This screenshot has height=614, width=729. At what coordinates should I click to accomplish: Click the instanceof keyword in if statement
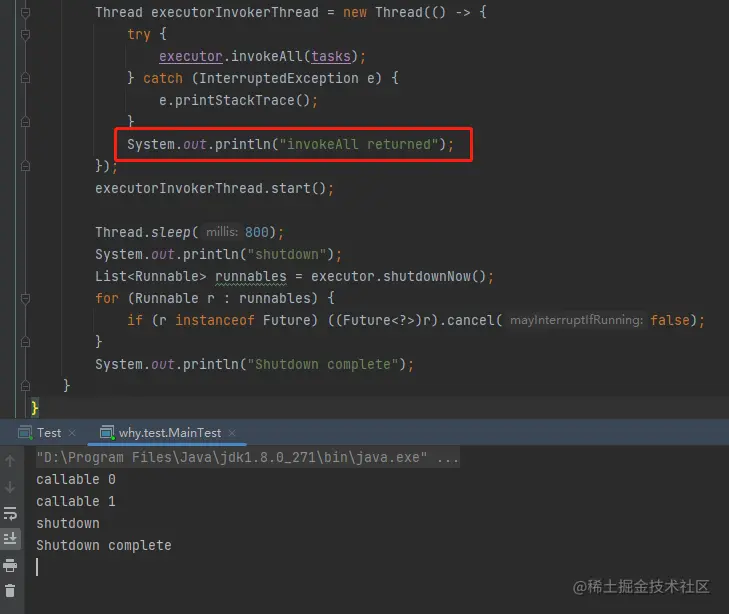point(215,320)
